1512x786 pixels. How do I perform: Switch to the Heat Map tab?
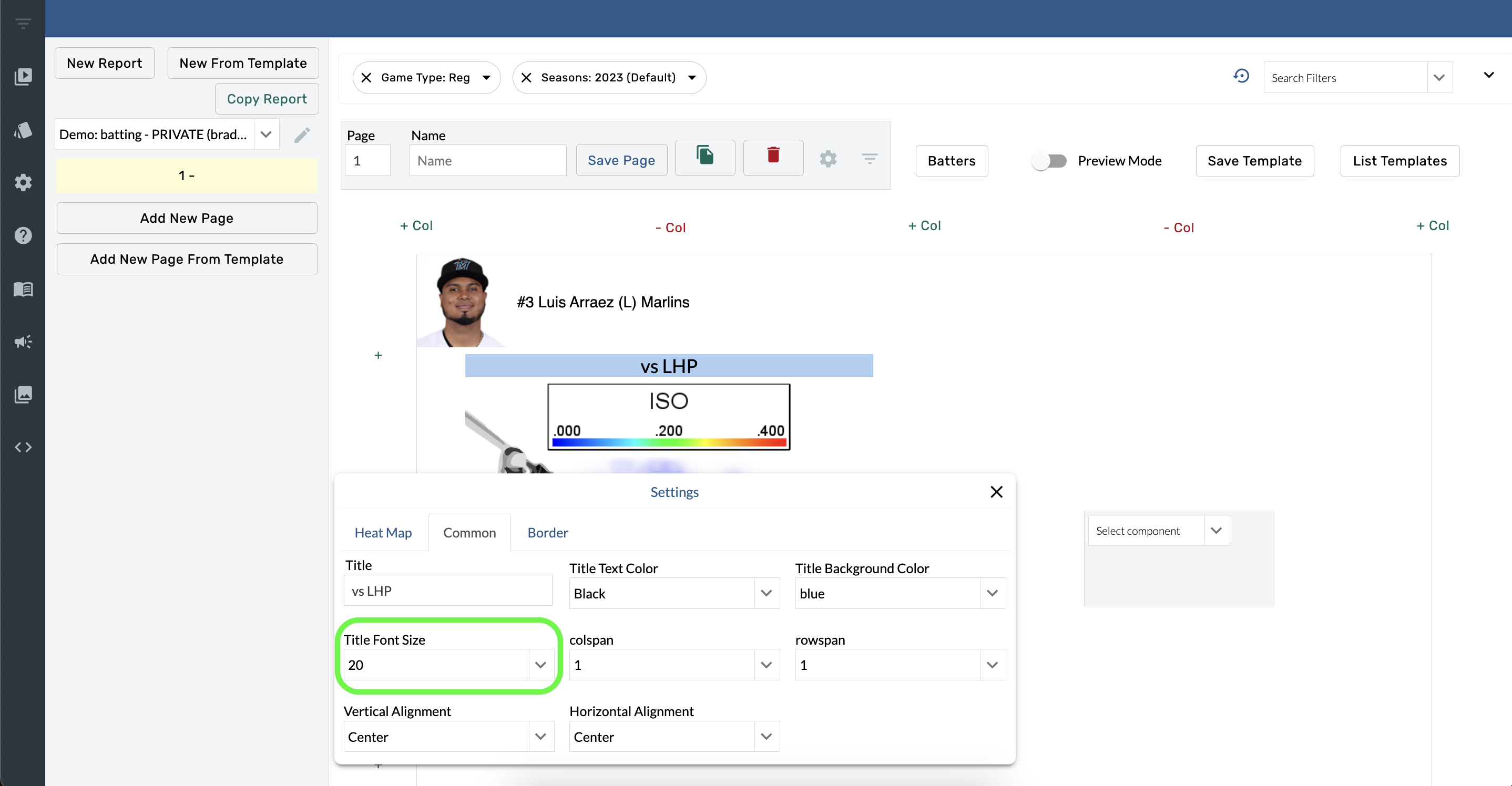(x=383, y=533)
